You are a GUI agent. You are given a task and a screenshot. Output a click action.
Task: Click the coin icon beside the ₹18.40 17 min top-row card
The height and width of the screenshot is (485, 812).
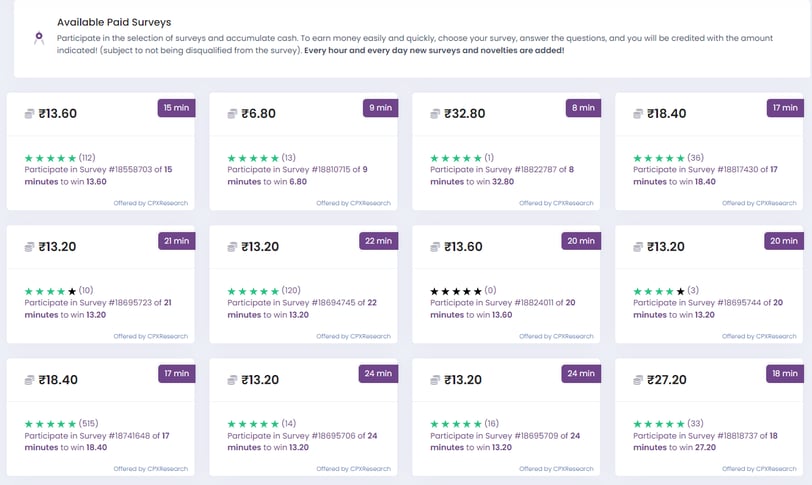pos(638,114)
